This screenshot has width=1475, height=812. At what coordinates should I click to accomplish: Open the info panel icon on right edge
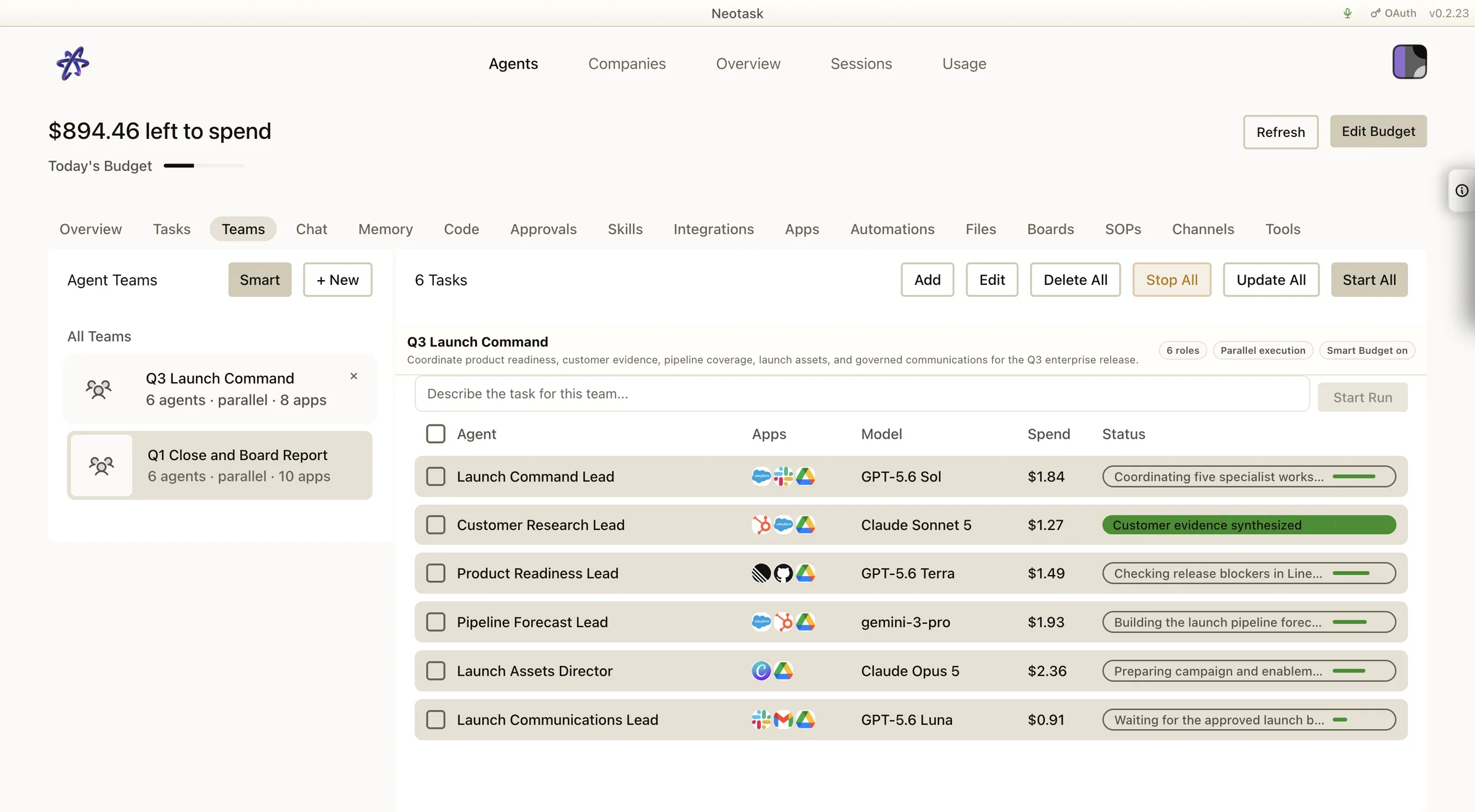click(x=1462, y=190)
